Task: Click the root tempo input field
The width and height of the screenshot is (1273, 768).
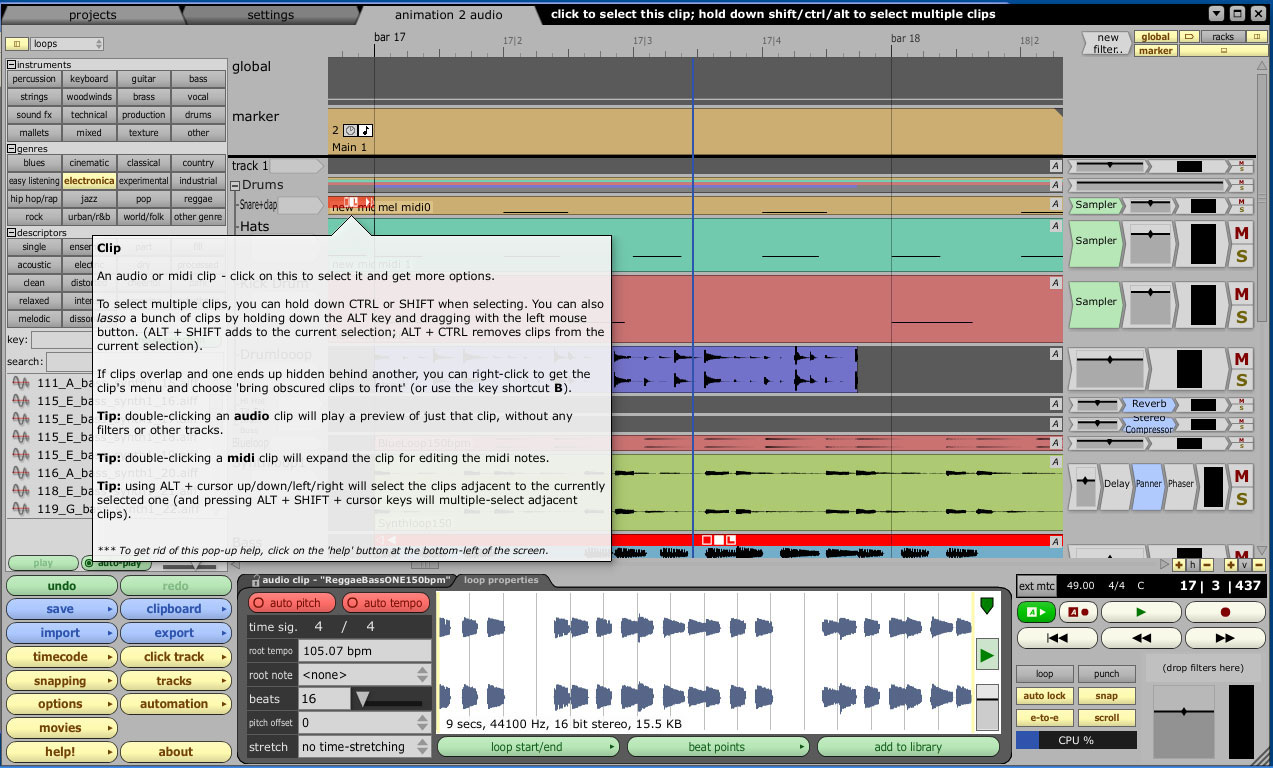Action: [364, 651]
